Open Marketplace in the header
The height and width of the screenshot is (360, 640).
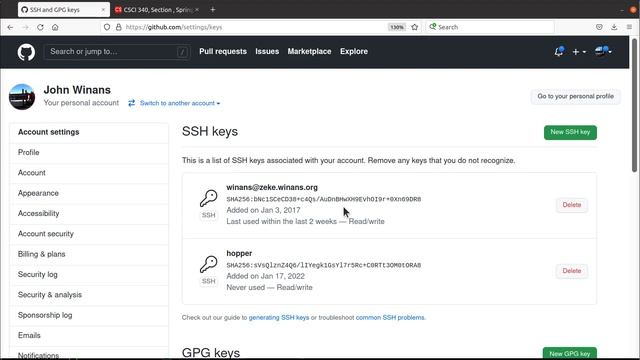tap(309, 51)
